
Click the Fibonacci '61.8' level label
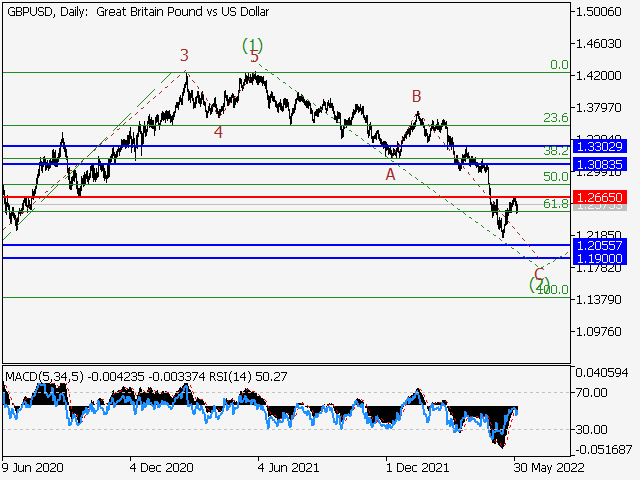click(x=556, y=203)
